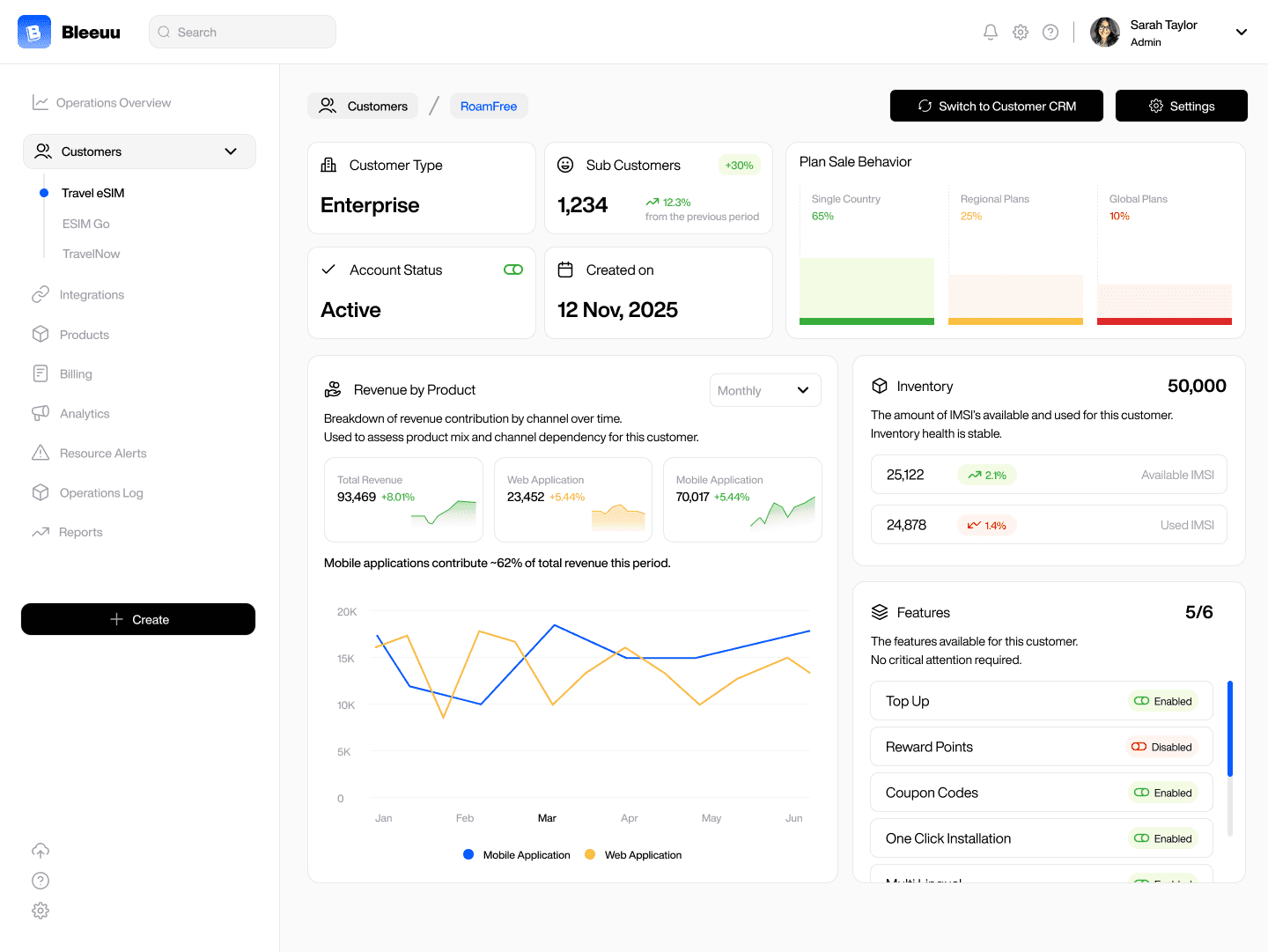Open the notifications bell icon
This screenshot has height=952, width=1268.
[x=991, y=32]
